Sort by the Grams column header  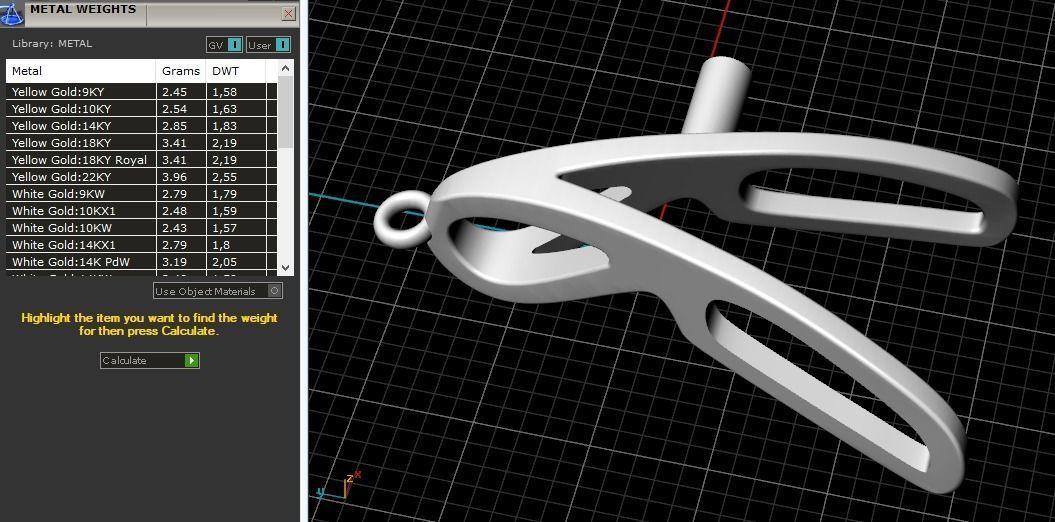(x=181, y=71)
